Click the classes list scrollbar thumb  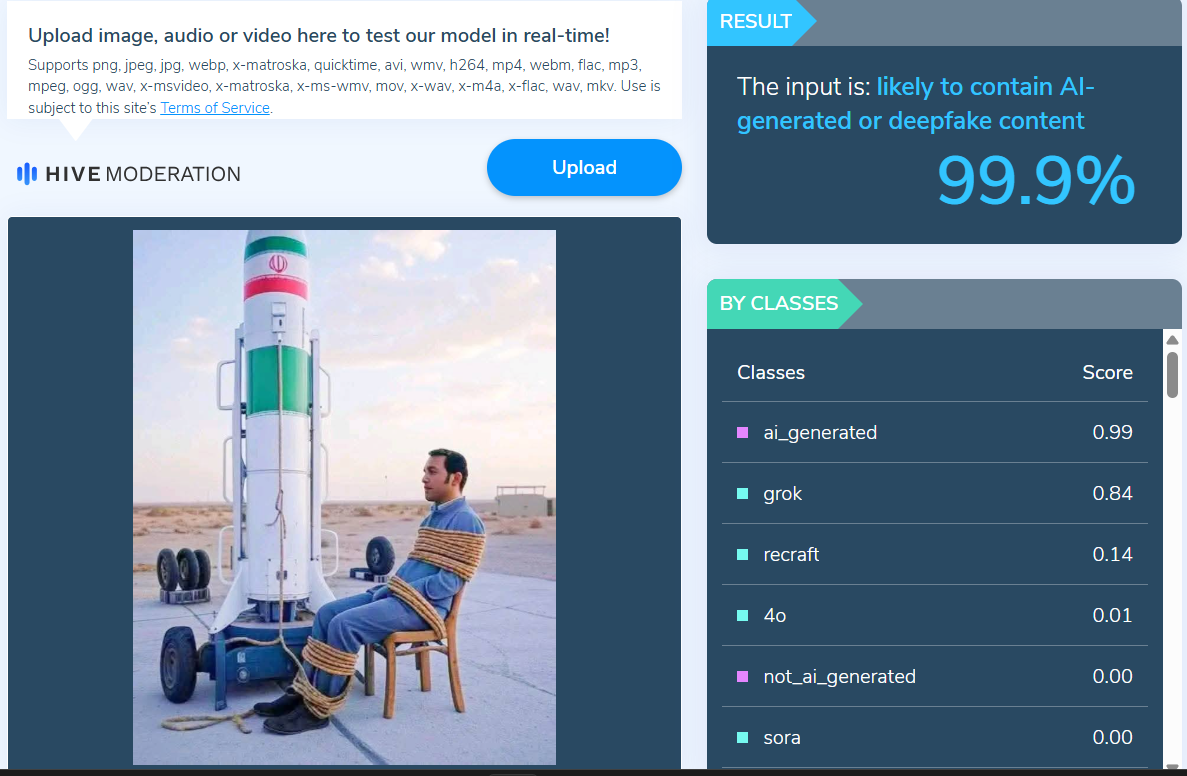(1172, 374)
